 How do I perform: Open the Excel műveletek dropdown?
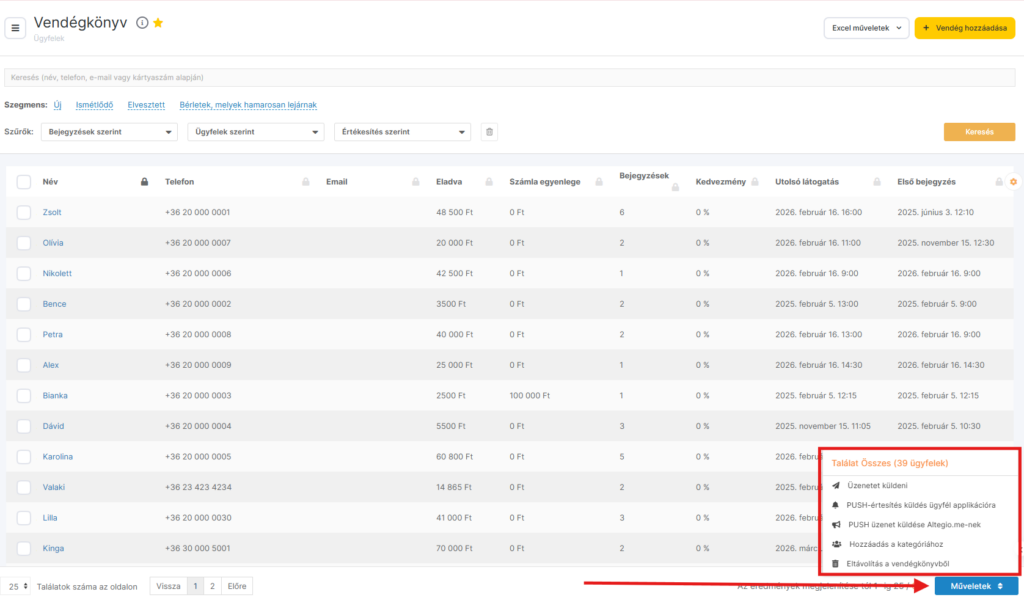coord(866,28)
